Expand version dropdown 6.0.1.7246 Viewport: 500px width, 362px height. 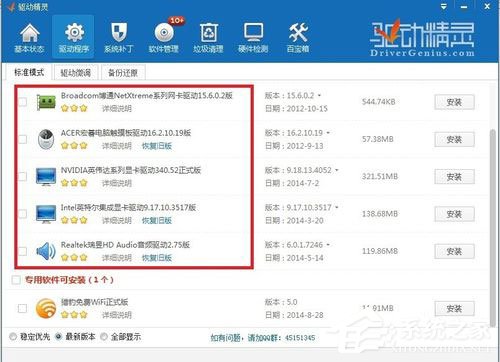click(x=328, y=245)
